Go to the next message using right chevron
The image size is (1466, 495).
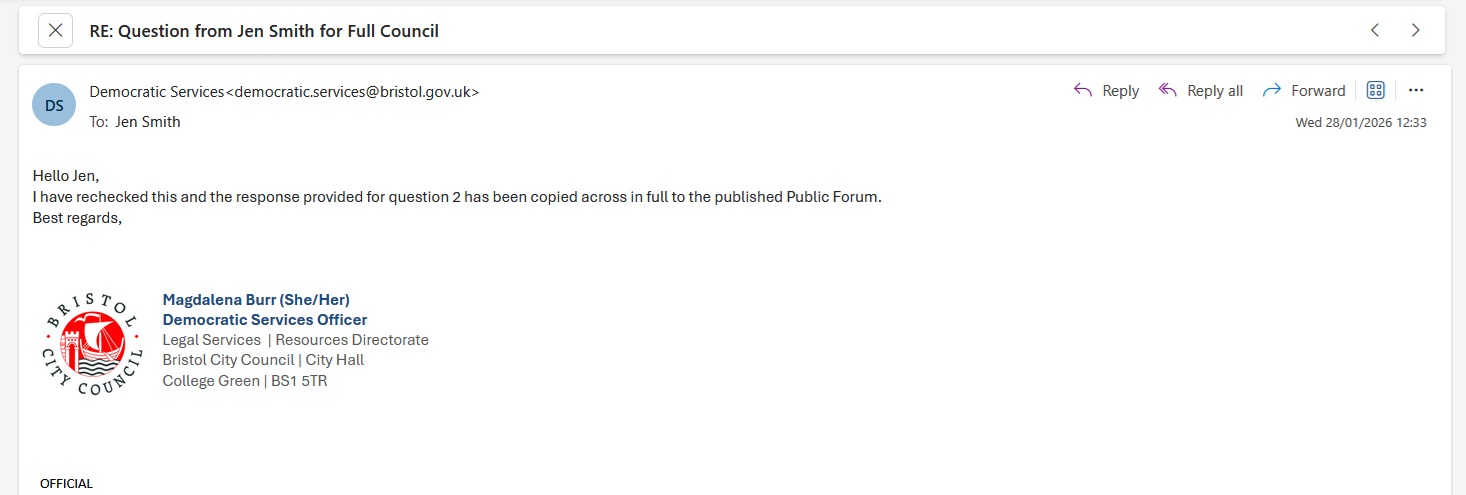(x=1415, y=30)
